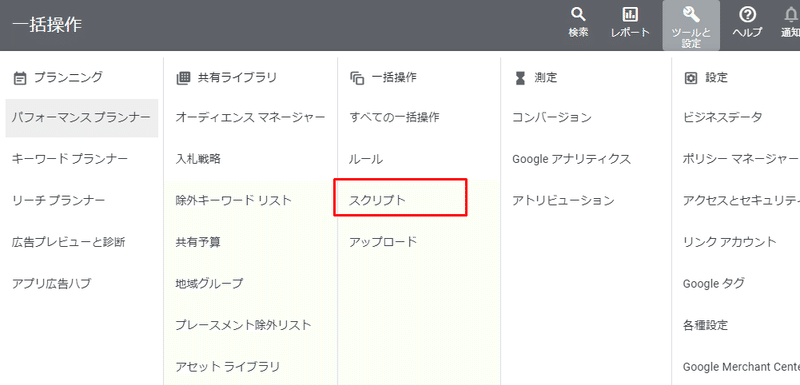Click the 共有ライブラリ column heading text
The height and width of the screenshot is (385, 800).
(237, 78)
